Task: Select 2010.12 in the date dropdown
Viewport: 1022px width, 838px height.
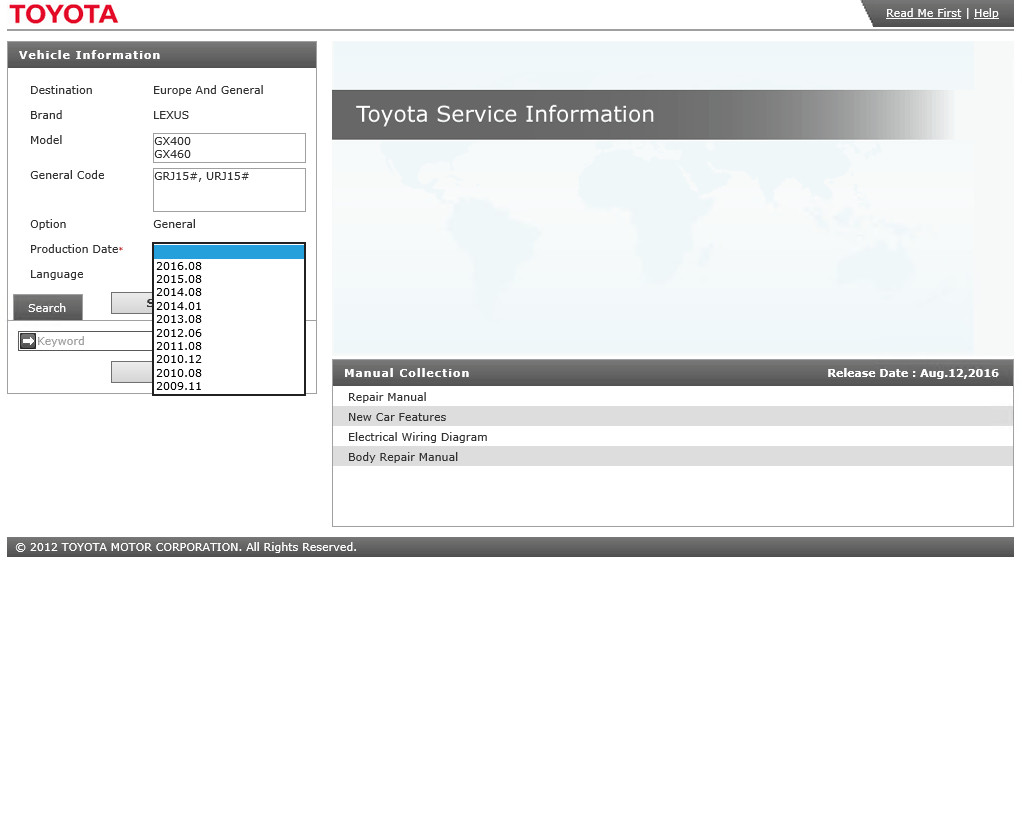Action: 229,359
